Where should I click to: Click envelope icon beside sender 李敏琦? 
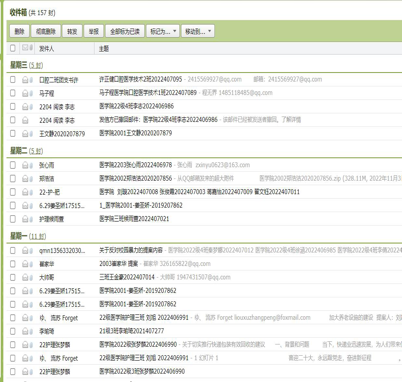25,331
